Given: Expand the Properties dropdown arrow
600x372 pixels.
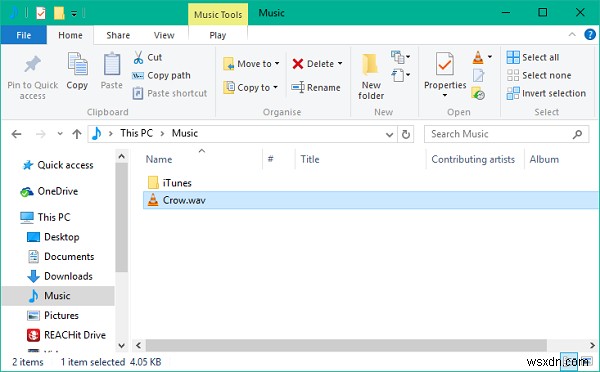Looking at the screenshot, I should (445, 95).
